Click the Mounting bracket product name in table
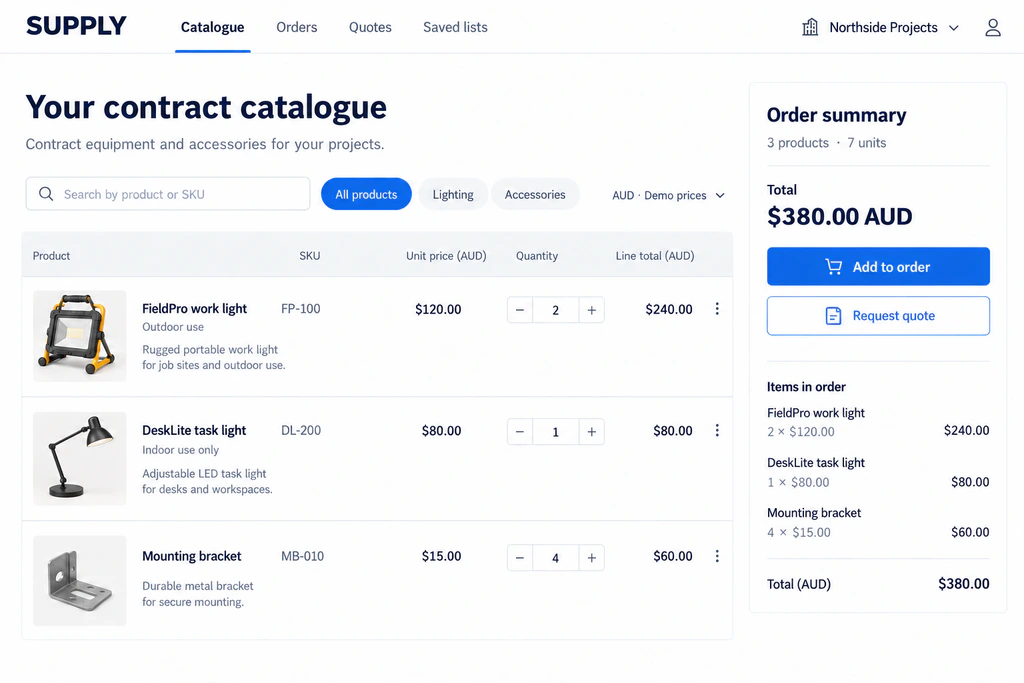The width and height of the screenshot is (1024, 683). 192,556
